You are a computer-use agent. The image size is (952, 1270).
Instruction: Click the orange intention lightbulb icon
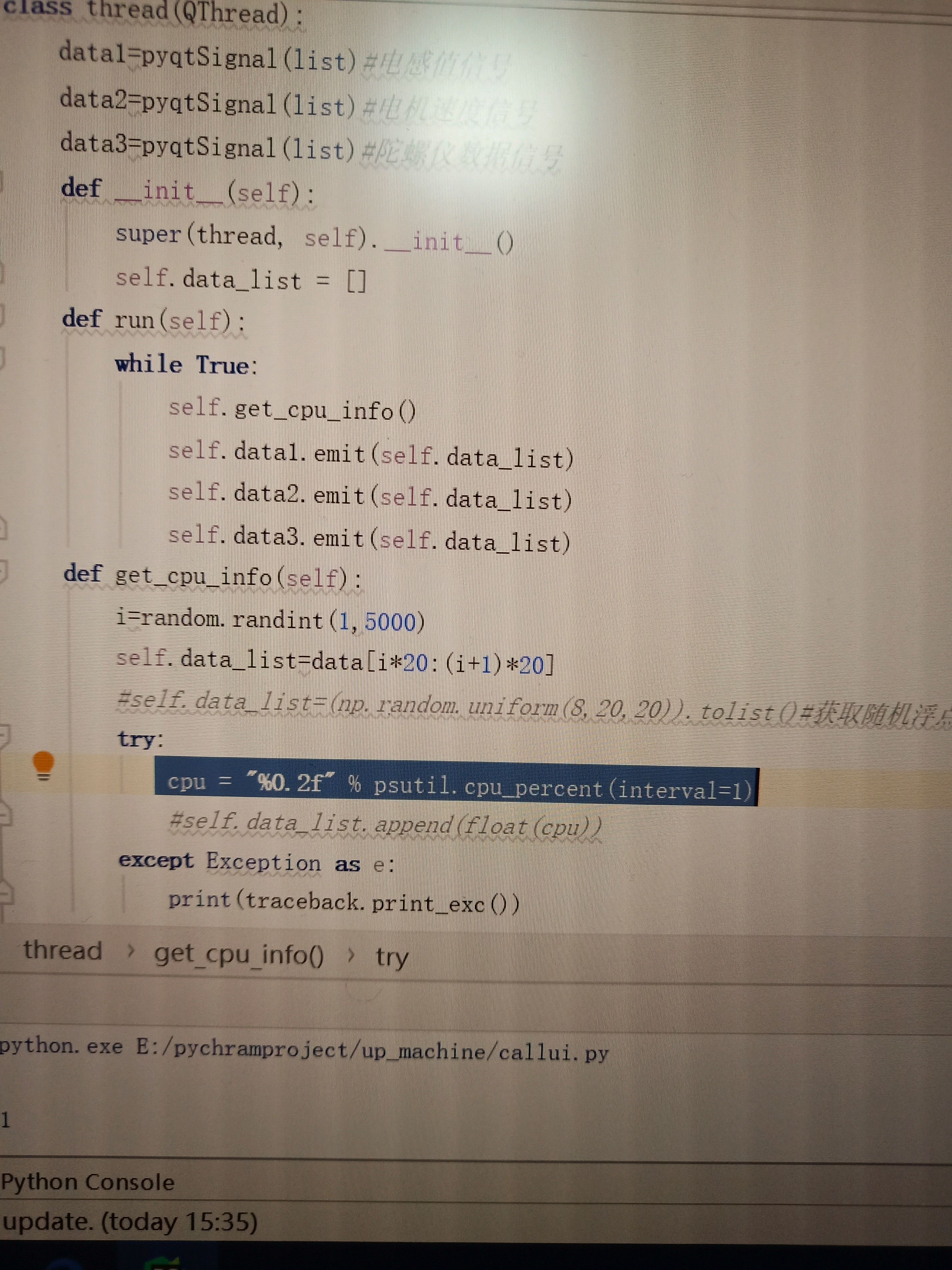[x=44, y=766]
